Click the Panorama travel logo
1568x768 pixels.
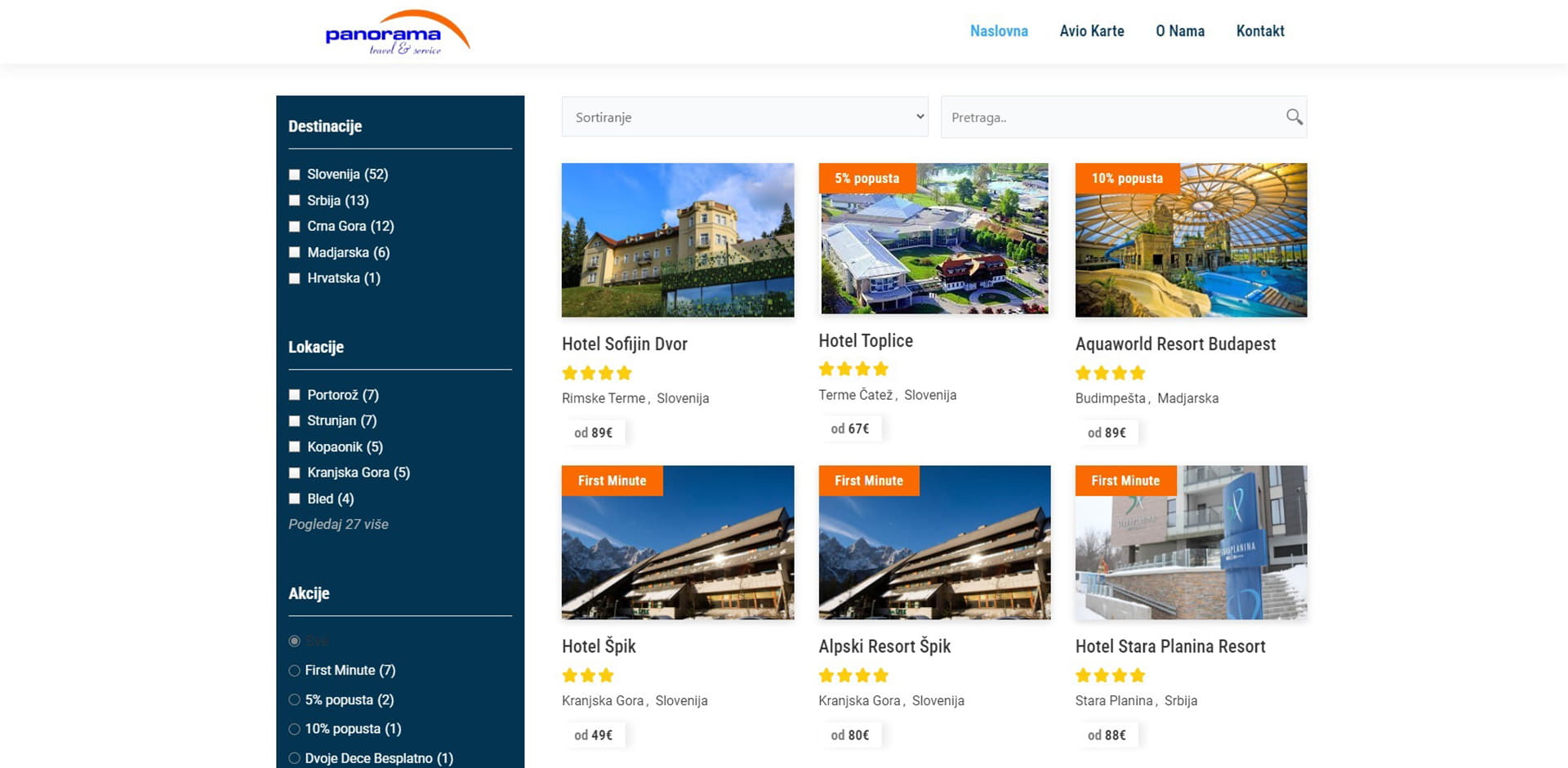point(397,33)
